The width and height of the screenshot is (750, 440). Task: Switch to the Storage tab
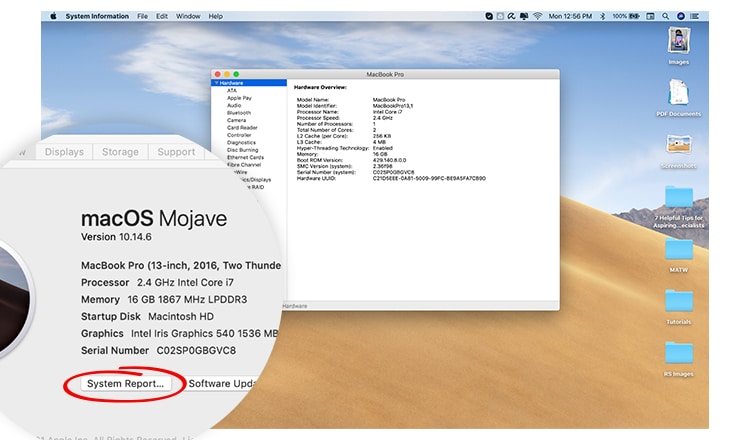[x=120, y=152]
